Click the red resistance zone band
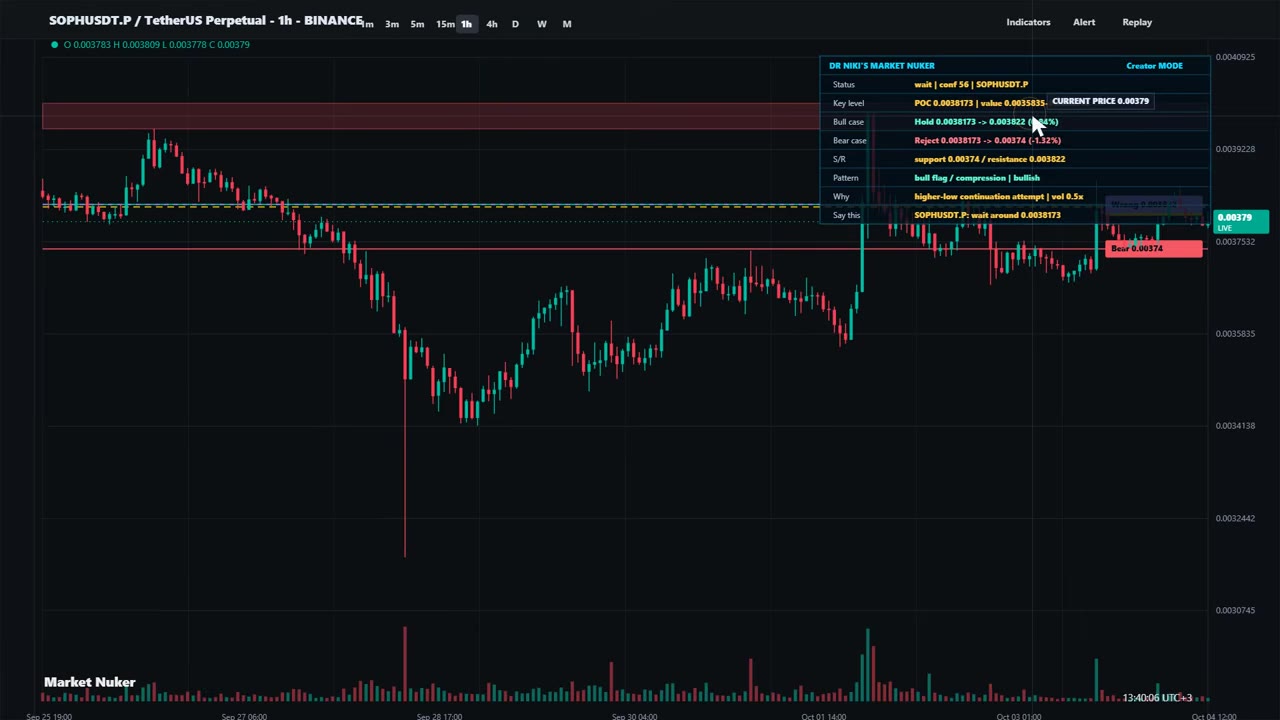Viewport: 1280px width, 720px height. point(430,116)
